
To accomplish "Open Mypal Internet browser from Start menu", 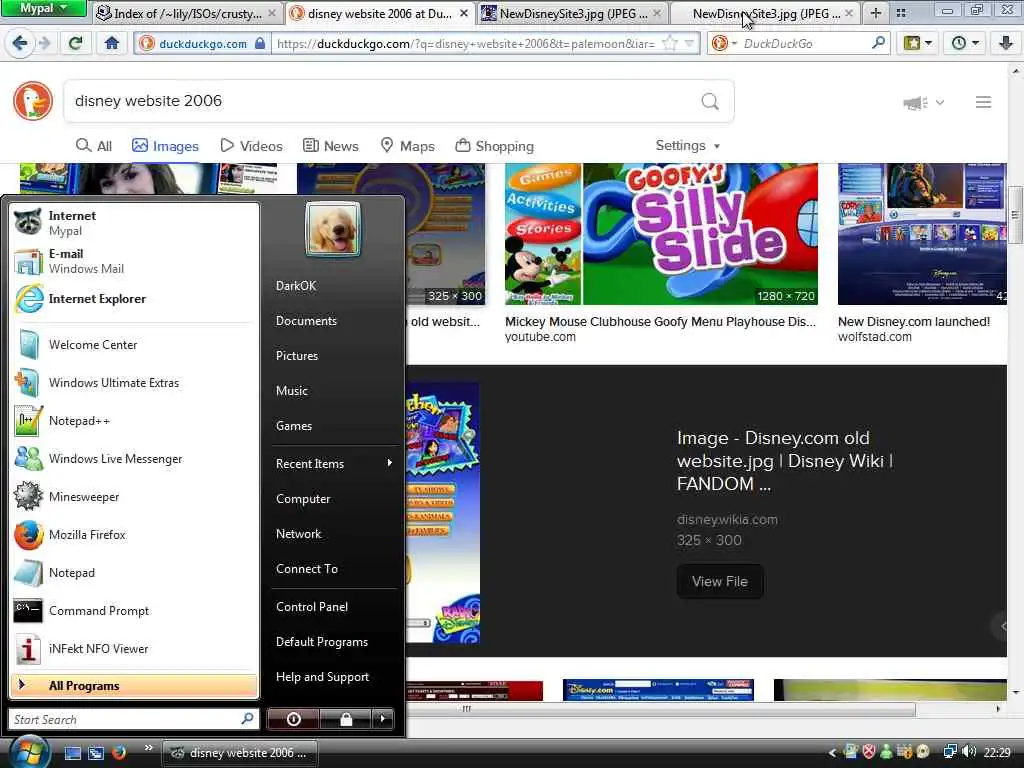I will click(134, 223).
